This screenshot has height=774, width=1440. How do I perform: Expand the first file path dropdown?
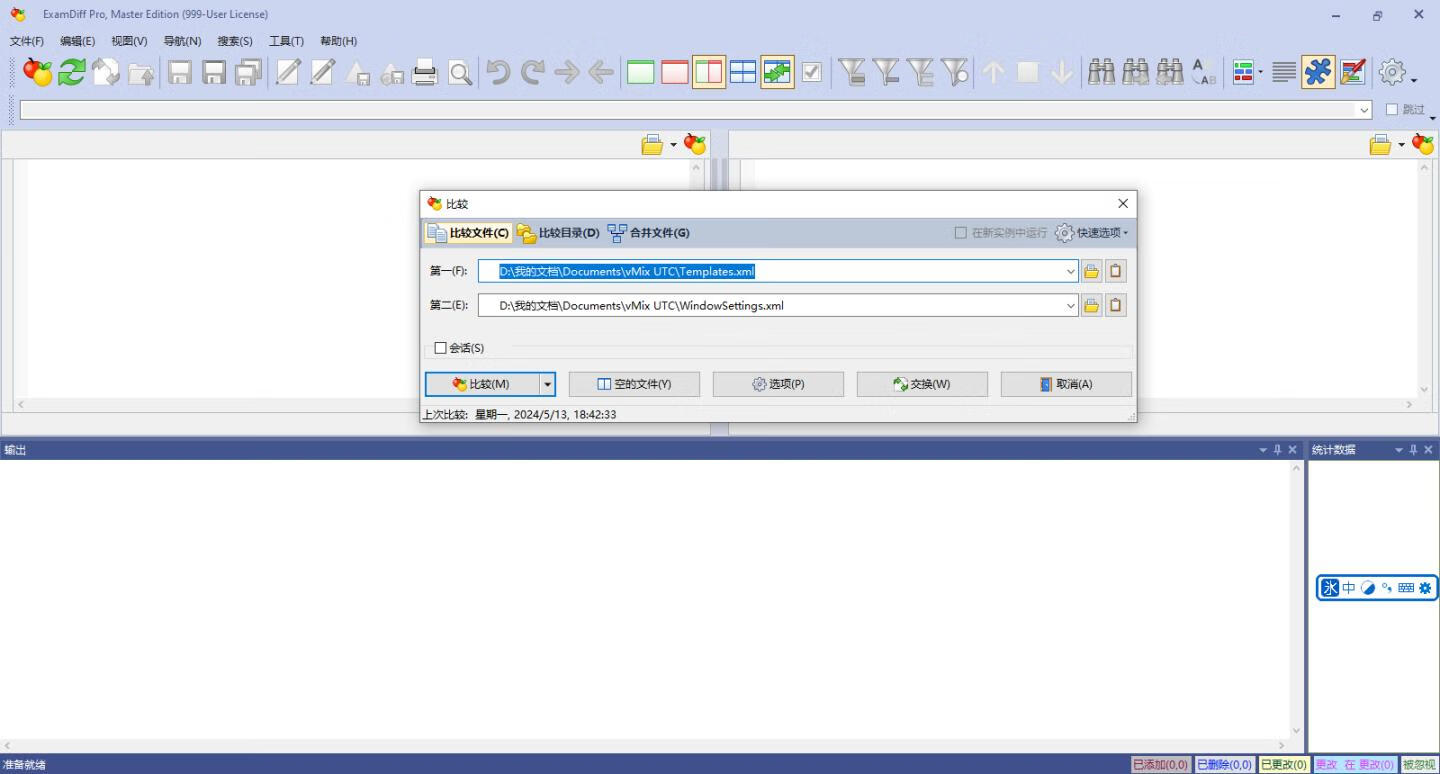pyautogui.click(x=1071, y=271)
